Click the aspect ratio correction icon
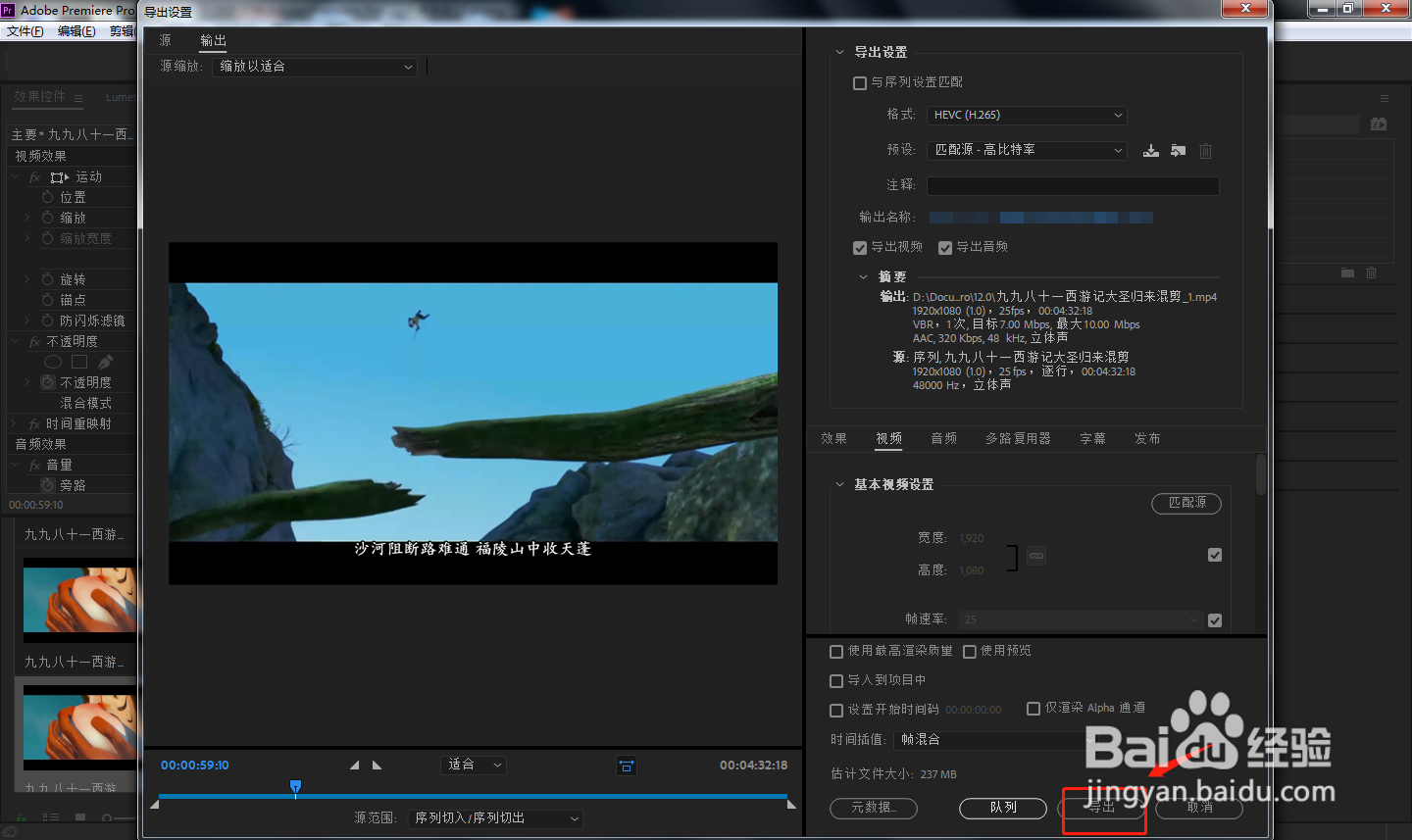1412x840 pixels. pos(627,766)
